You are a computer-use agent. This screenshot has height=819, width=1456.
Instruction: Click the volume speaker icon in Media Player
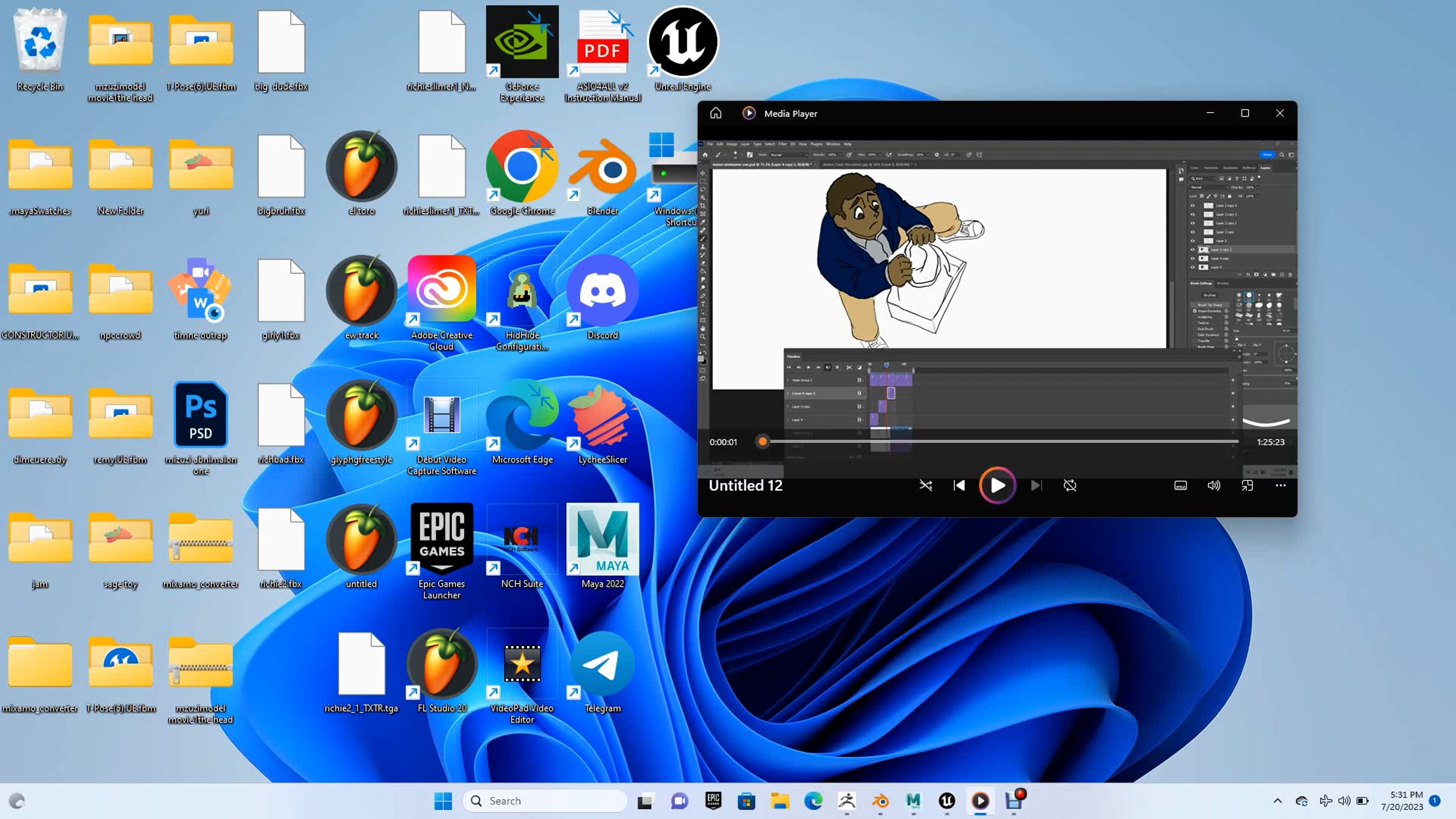tap(1213, 485)
